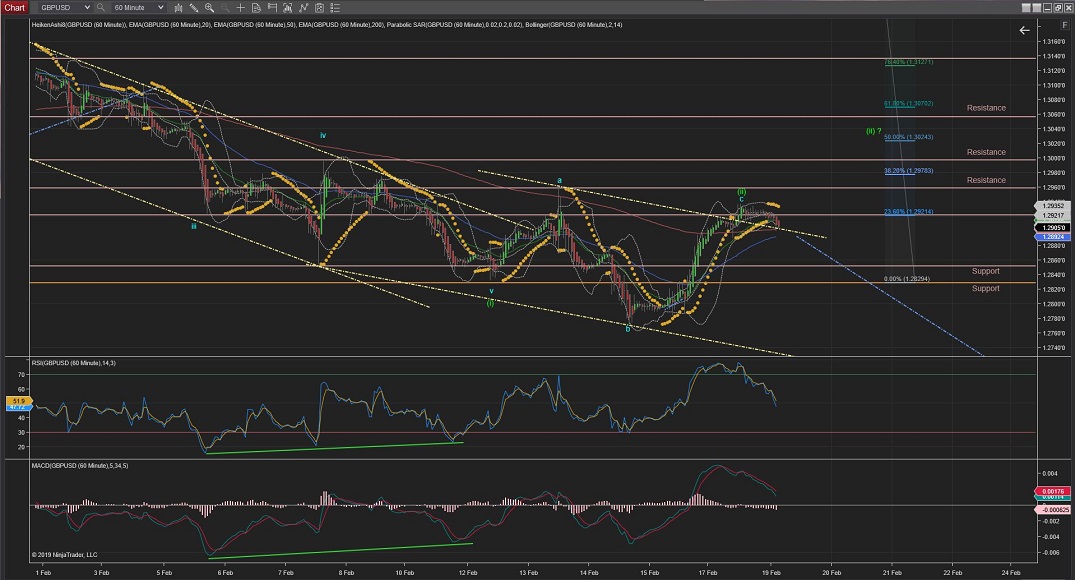Click the 78.40% Fibonacci level label

[908, 62]
